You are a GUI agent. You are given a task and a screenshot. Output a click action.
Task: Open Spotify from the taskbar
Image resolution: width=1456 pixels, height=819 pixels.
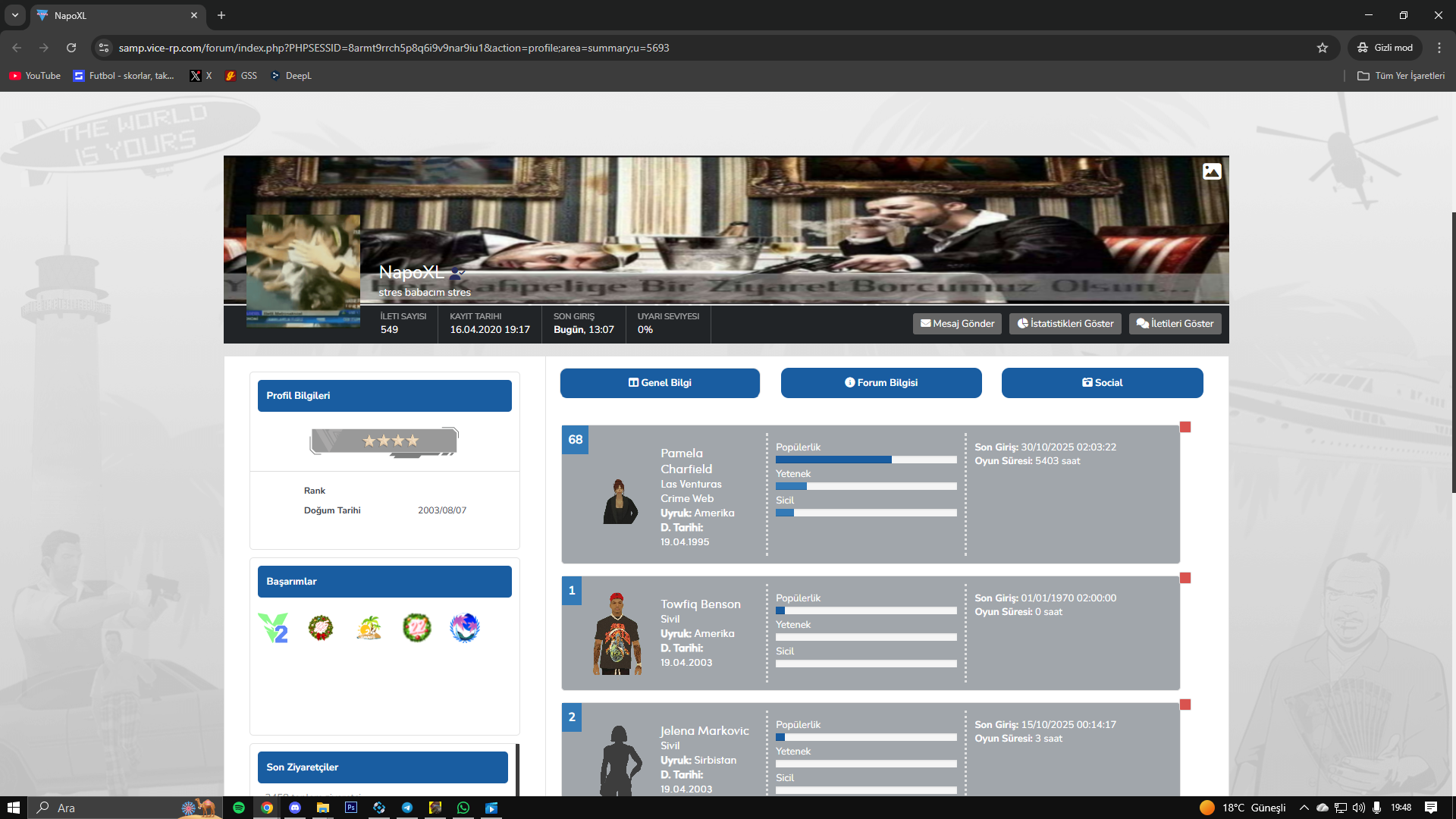coord(239,808)
